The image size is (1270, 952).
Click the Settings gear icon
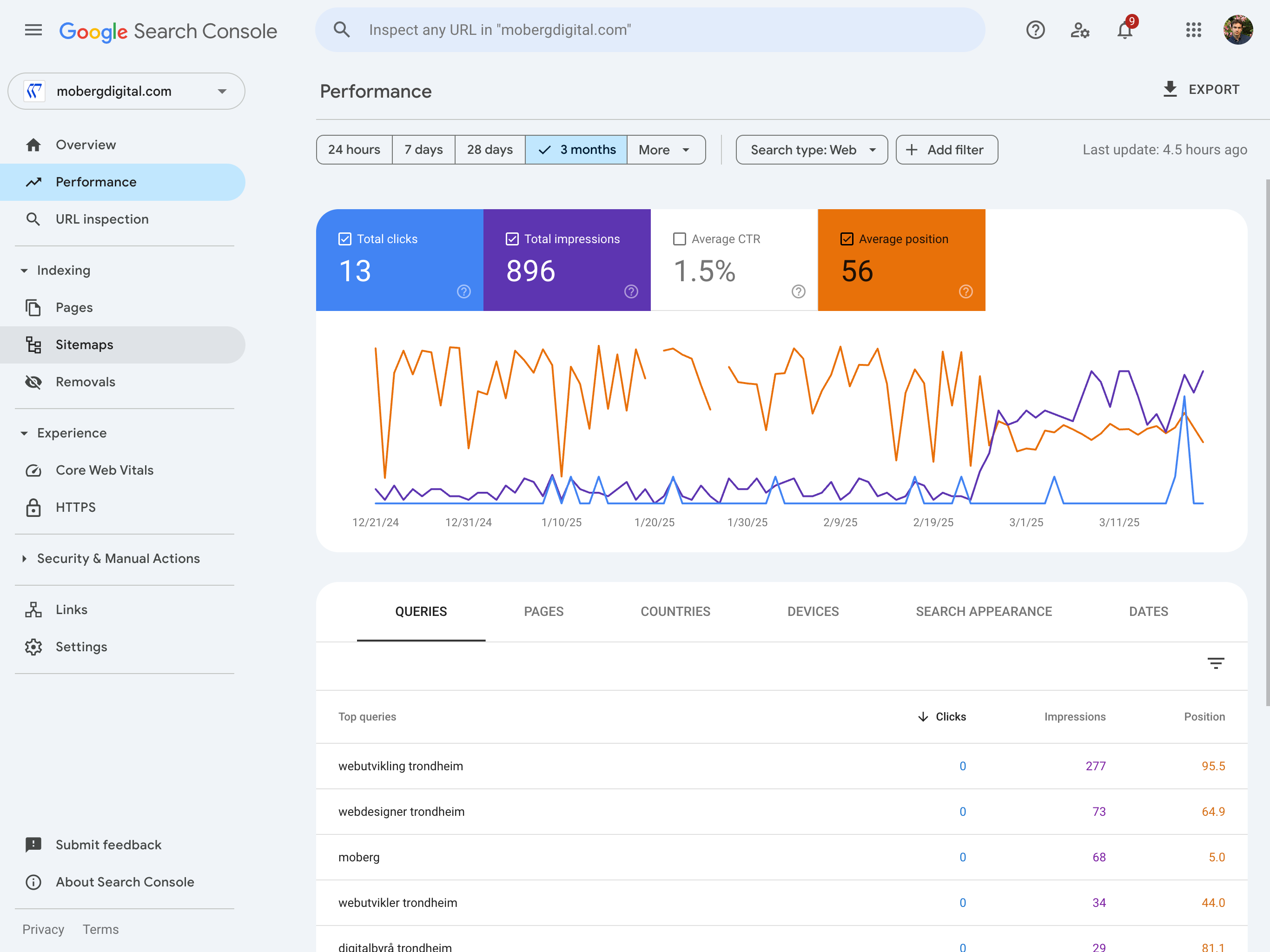pyautogui.click(x=33, y=647)
